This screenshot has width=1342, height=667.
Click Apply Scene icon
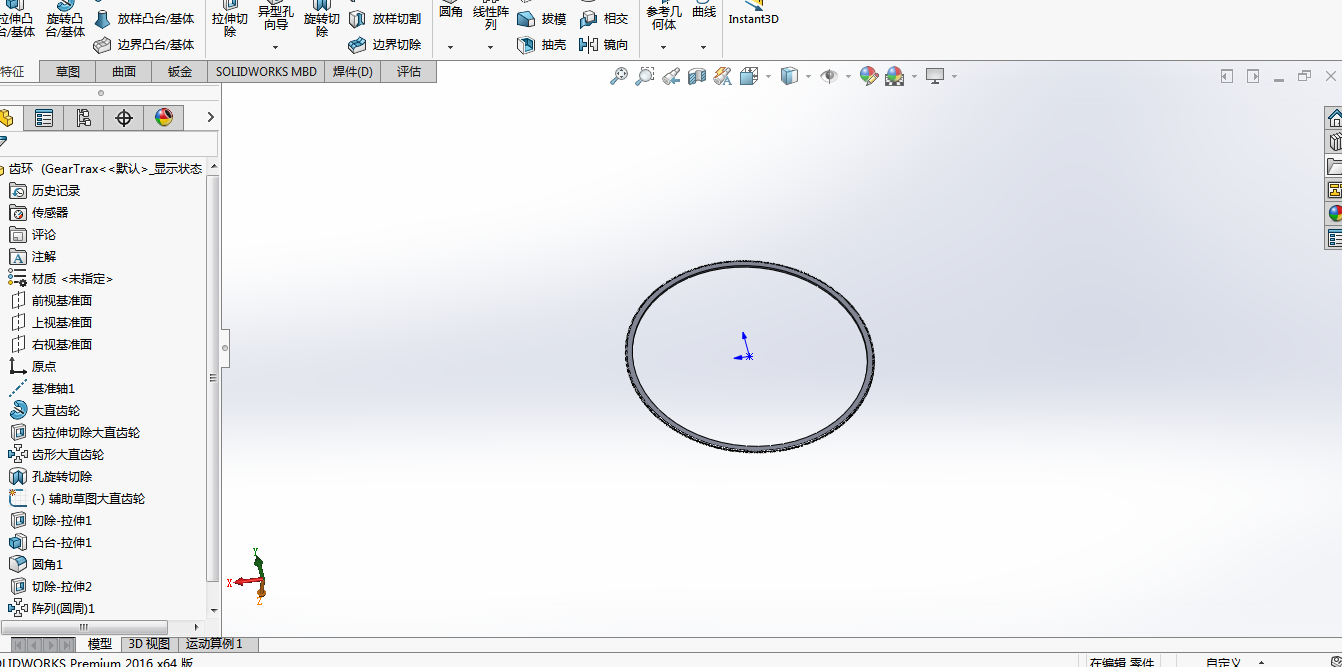point(894,76)
